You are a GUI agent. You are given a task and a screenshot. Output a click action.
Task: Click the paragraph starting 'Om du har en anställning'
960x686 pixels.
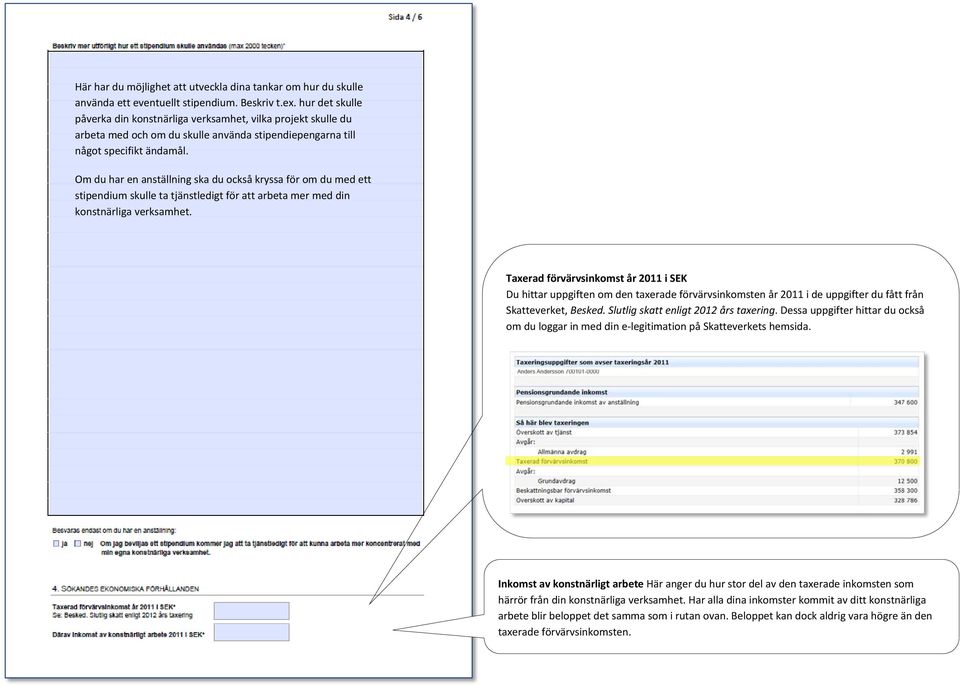pos(223,195)
